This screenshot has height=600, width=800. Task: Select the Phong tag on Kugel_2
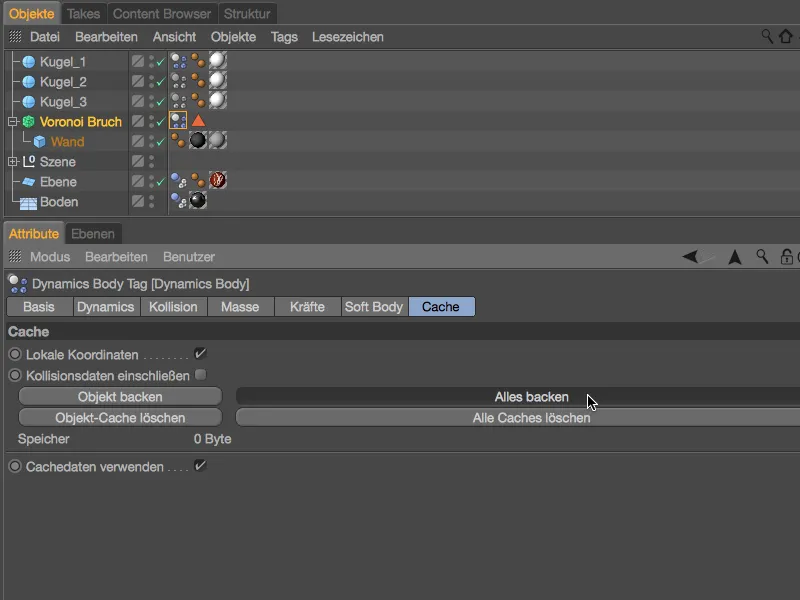point(198,81)
